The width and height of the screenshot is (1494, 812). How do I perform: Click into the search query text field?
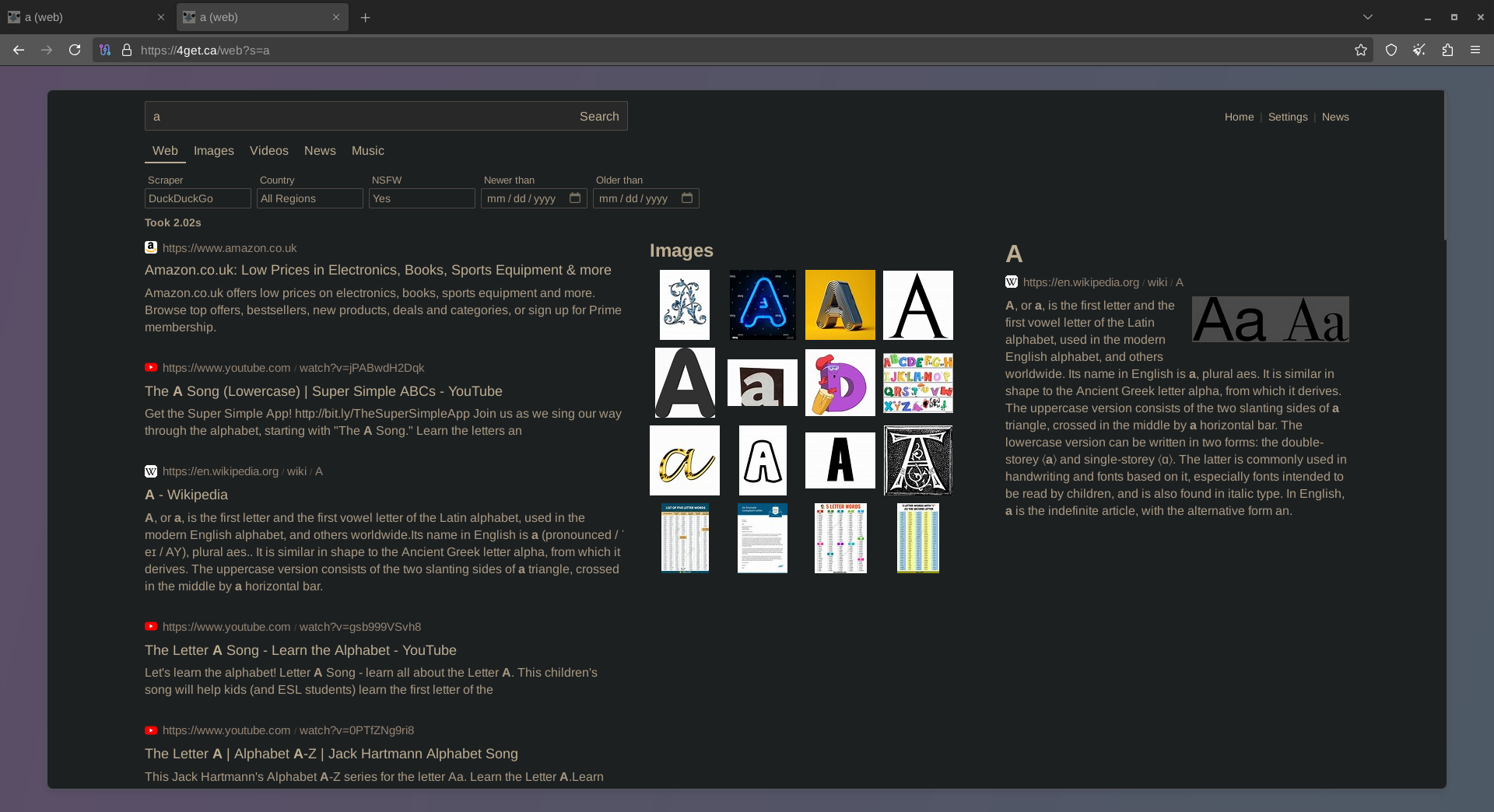(358, 116)
